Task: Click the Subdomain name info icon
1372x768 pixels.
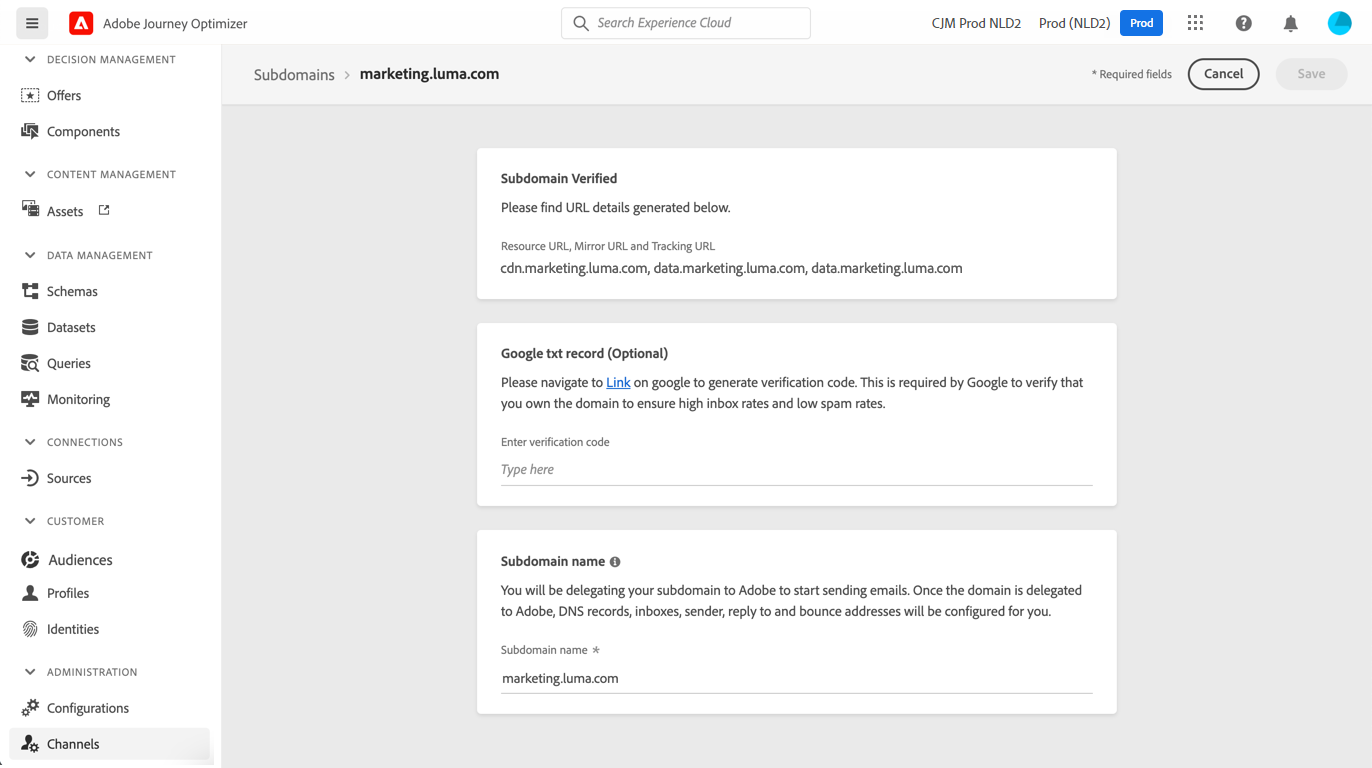Action: point(615,562)
